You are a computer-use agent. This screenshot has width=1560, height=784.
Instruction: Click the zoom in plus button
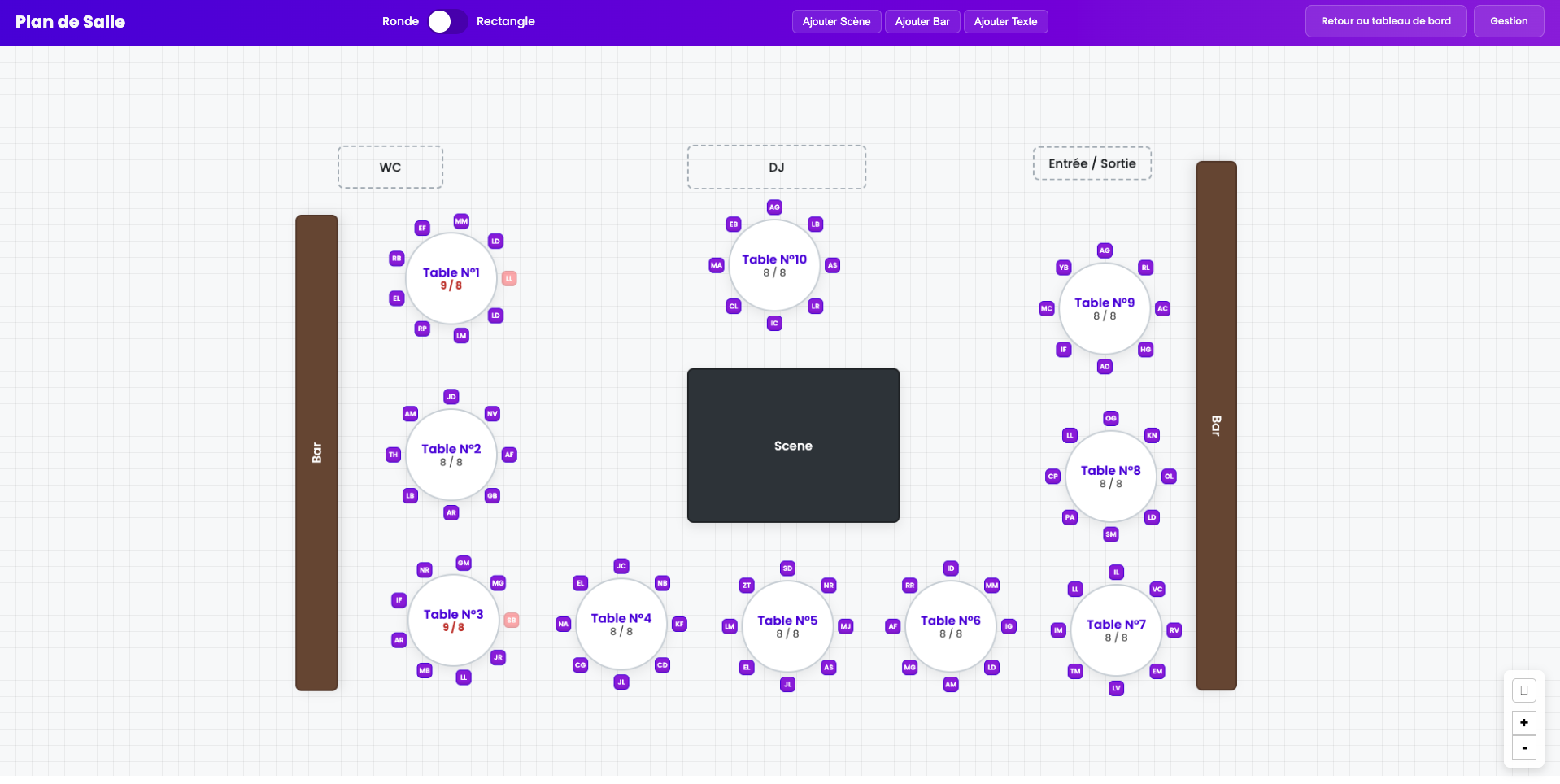point(1523,723)
